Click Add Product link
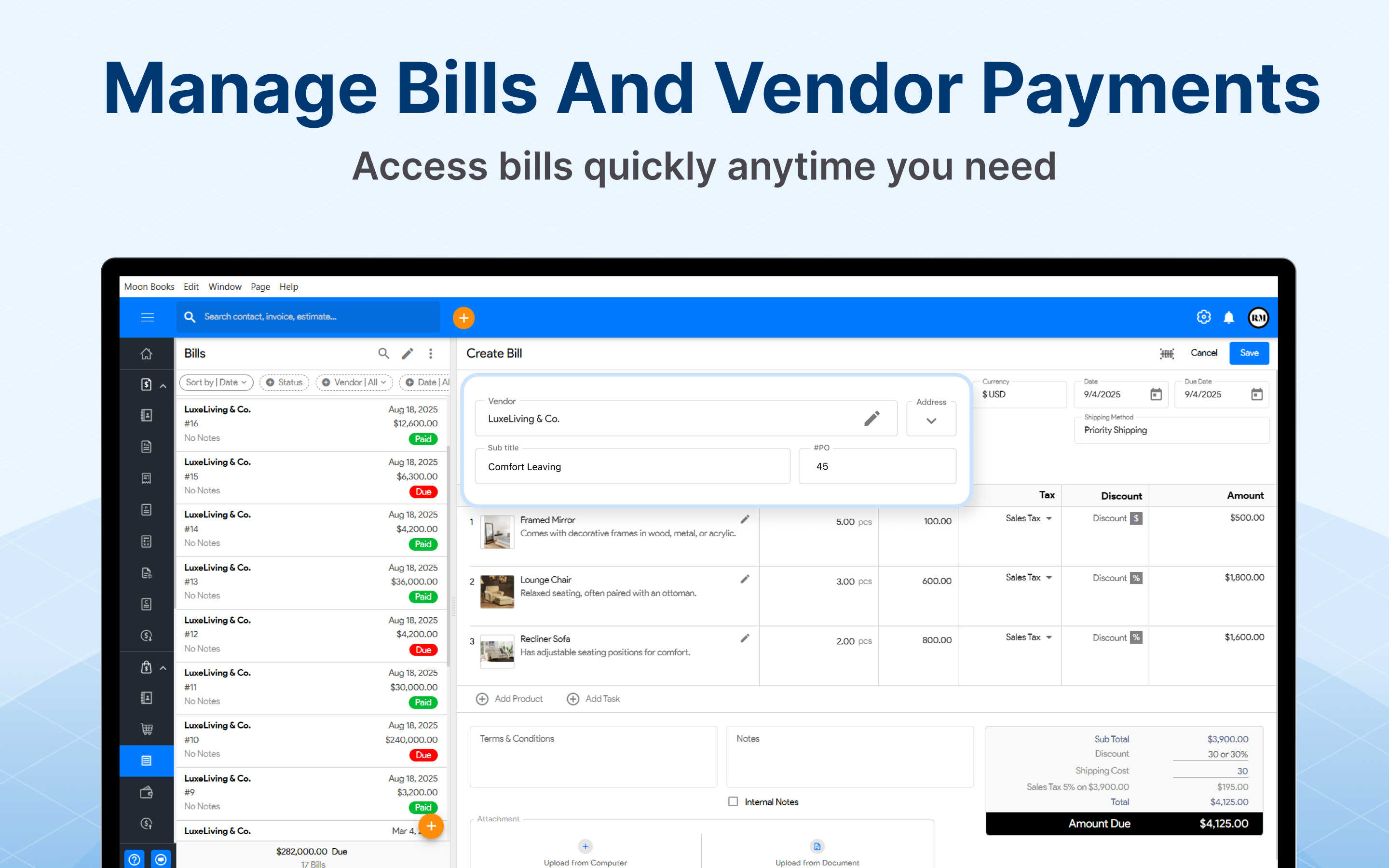The height and width of the screenshot is (868, 1389). tap(510, 699)
